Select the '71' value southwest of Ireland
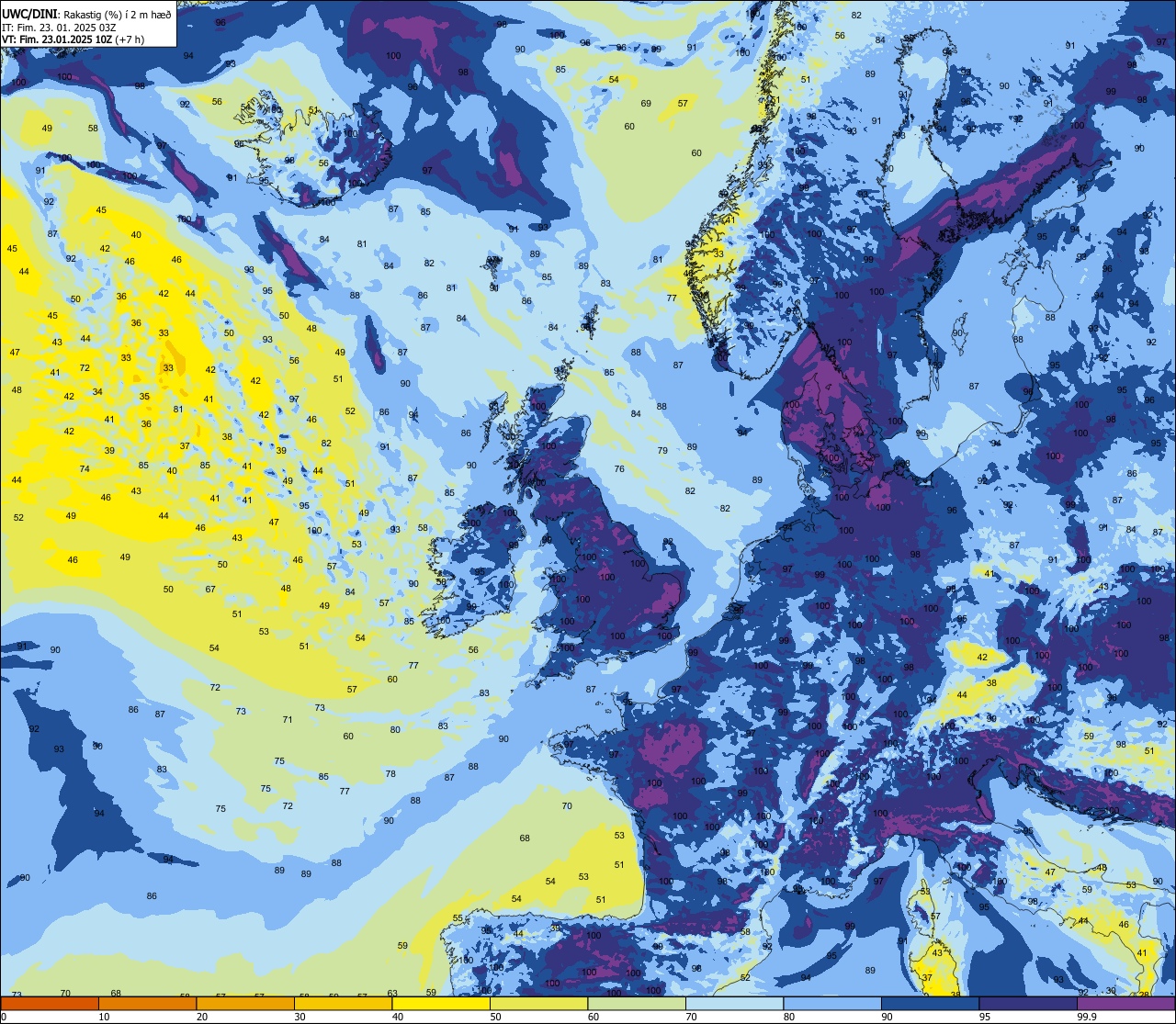 288,720
